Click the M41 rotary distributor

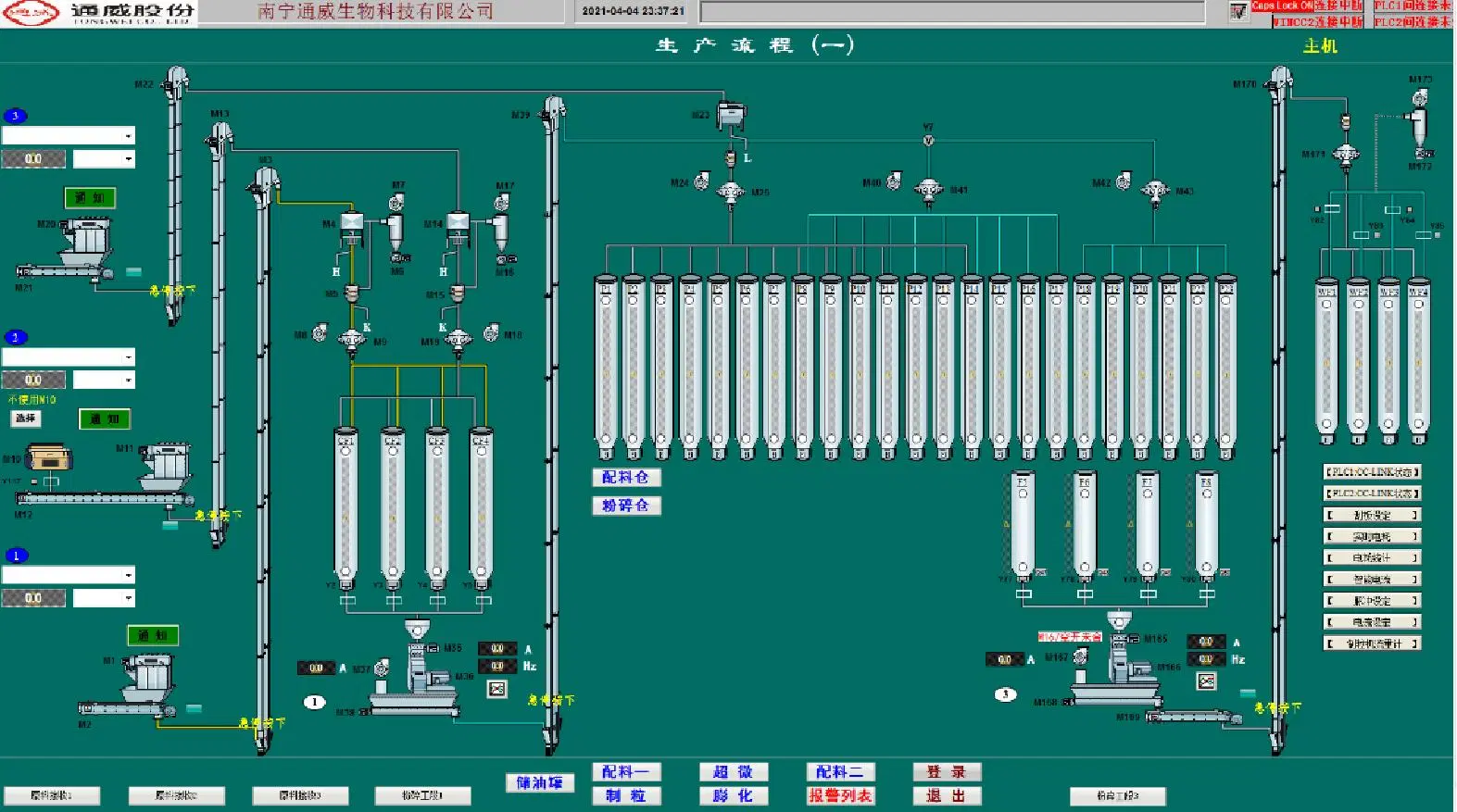pyautogui.click(x=928, y=191)
